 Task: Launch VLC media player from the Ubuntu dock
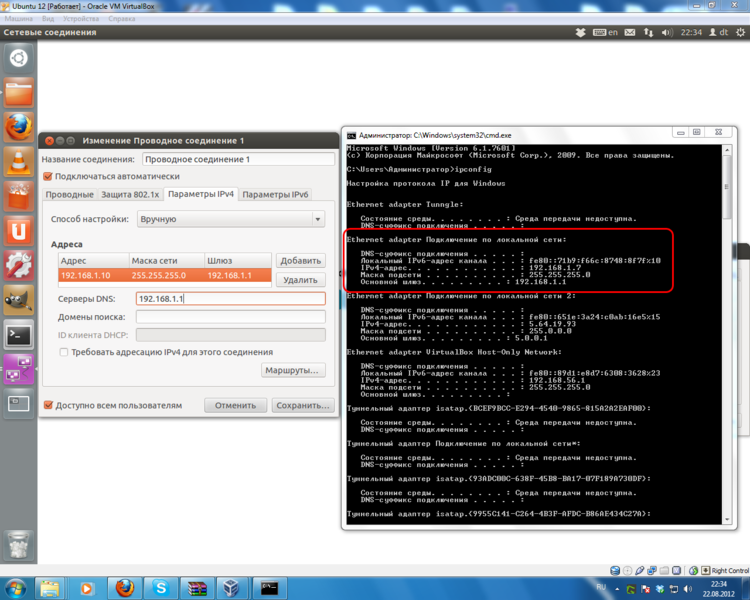(18, 161)
